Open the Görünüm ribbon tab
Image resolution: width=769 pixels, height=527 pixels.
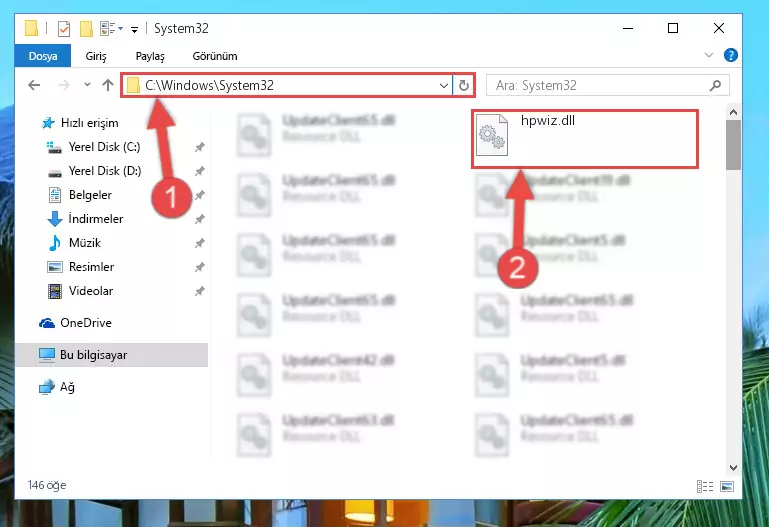pyautogui.click(x=215, y=56)
